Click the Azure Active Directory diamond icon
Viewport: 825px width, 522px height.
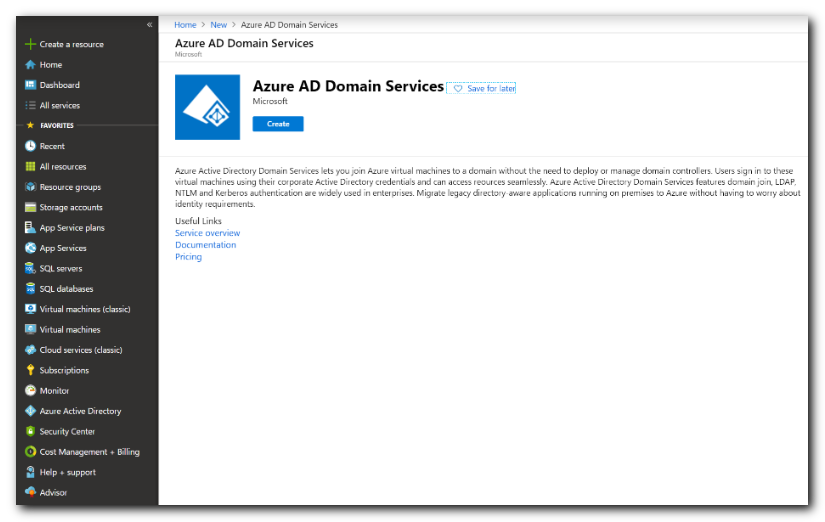(31, 411)
